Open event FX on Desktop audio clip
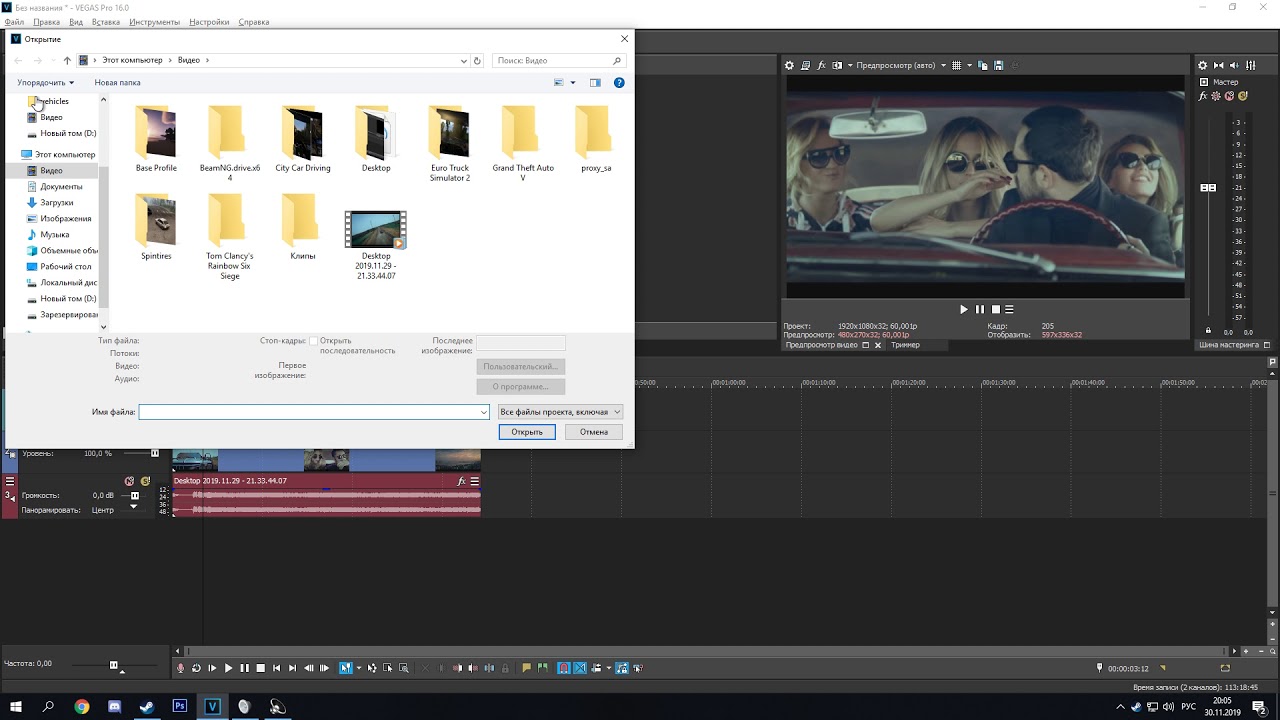The image size is (1280, 720). tap(461, 481)
